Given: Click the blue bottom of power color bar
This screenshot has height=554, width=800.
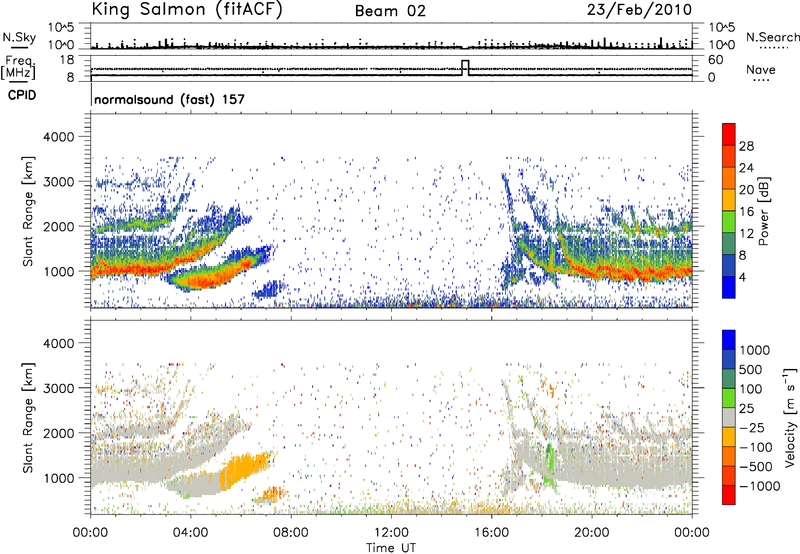Looking at the screenshot, I should (x=729, y=287).
